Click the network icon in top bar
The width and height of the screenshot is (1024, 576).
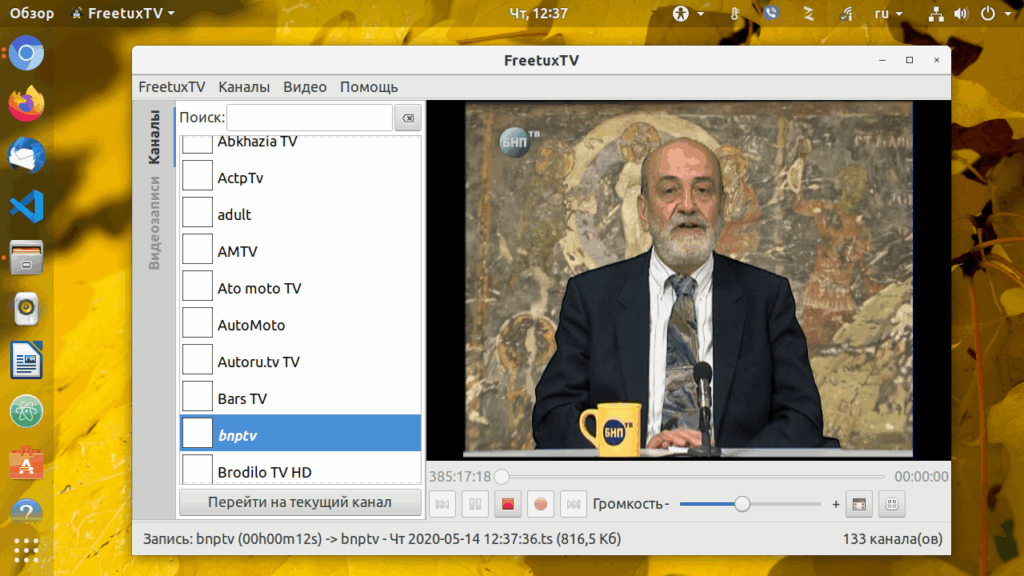pyautogui.click(x=936, y=14)
